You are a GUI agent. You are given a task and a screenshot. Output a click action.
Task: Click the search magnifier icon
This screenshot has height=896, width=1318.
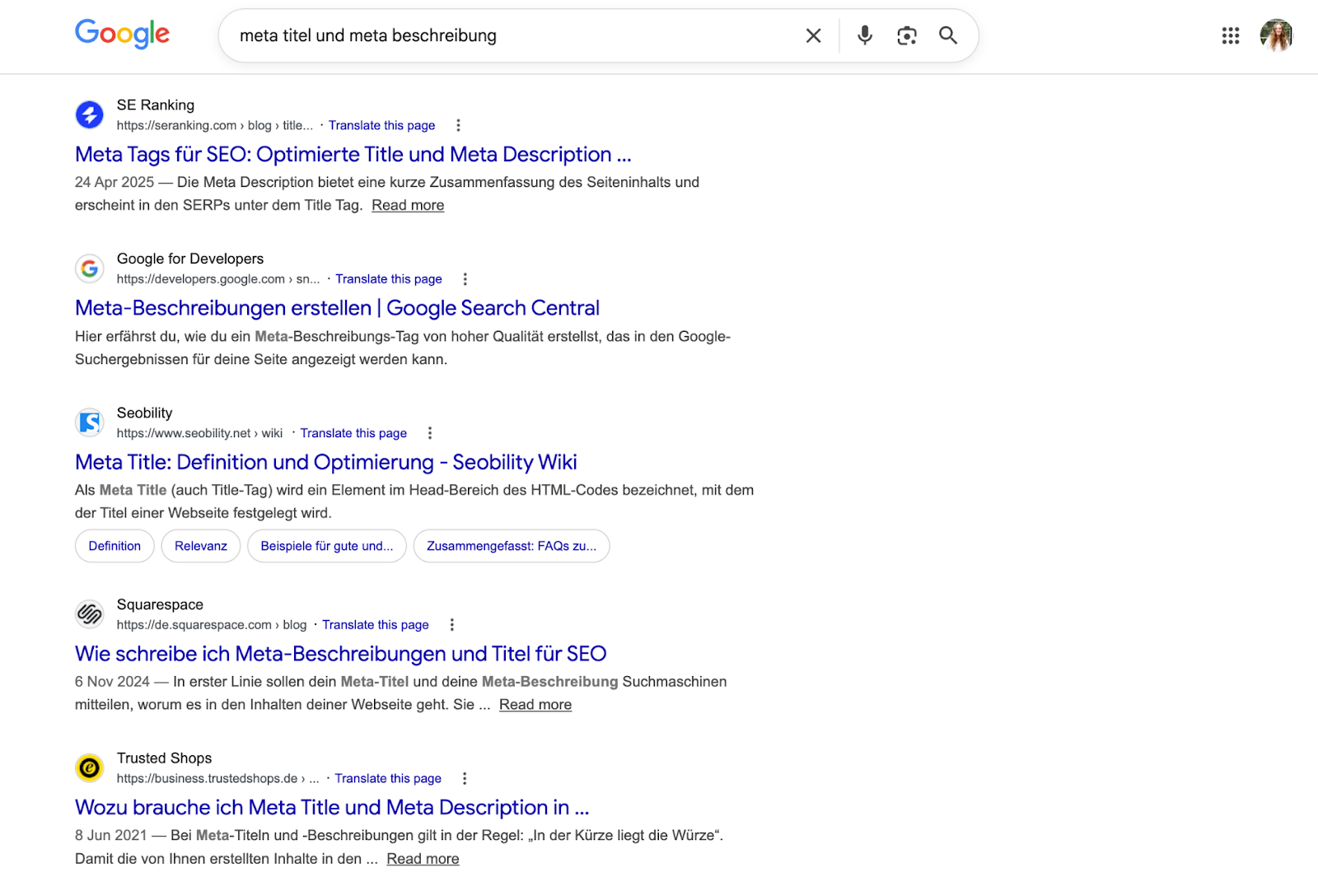(x=948, y=35)
